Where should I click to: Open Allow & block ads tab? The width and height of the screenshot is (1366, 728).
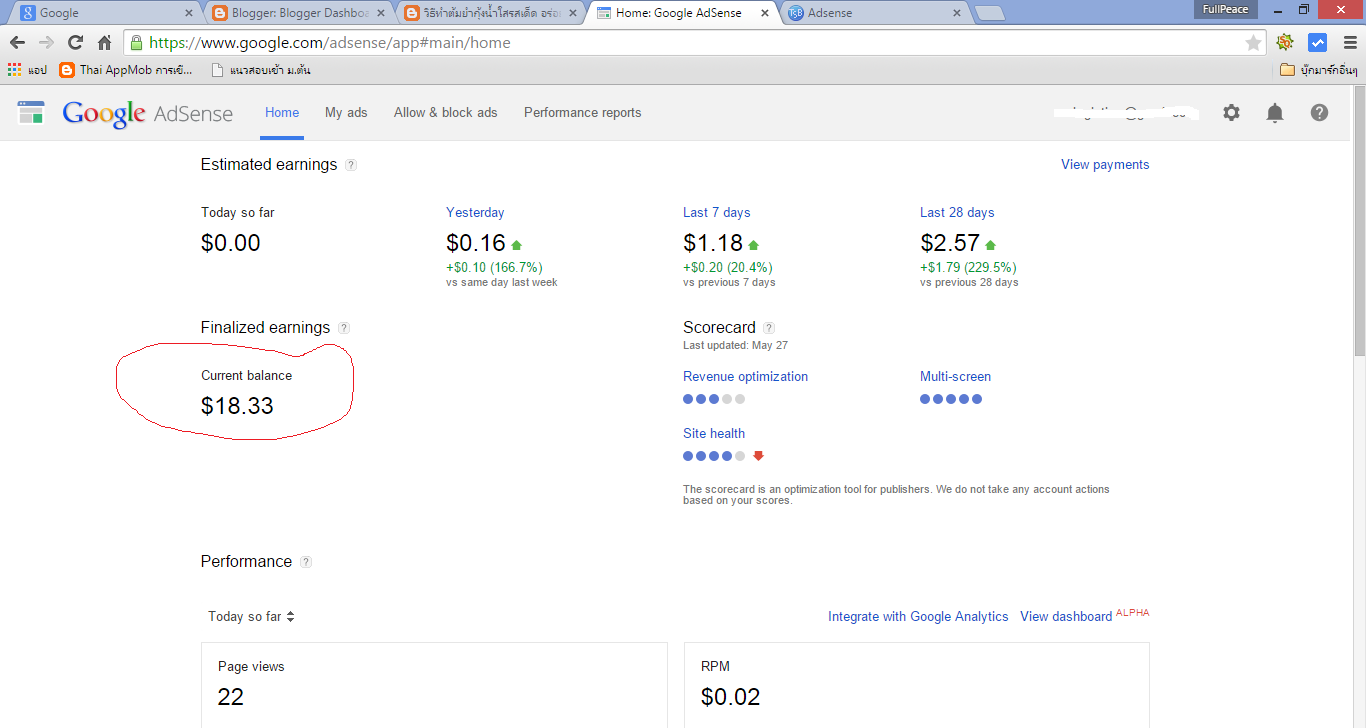446,113
